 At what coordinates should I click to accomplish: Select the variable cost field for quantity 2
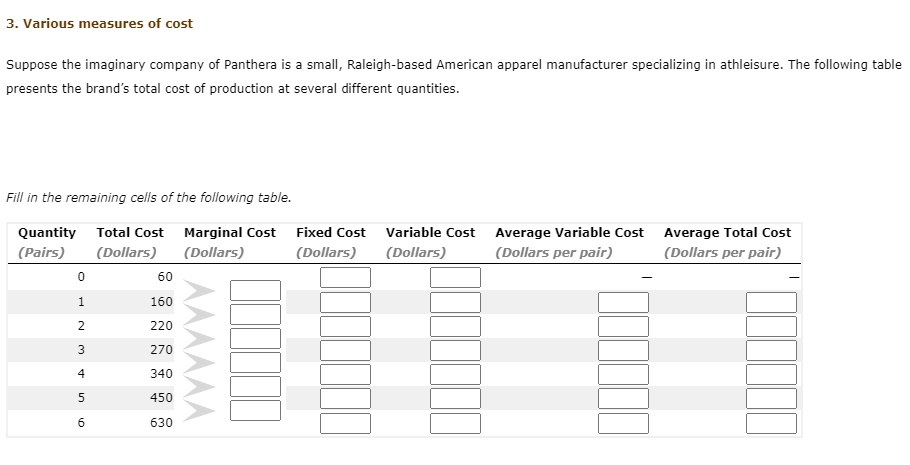pos(455,326)
